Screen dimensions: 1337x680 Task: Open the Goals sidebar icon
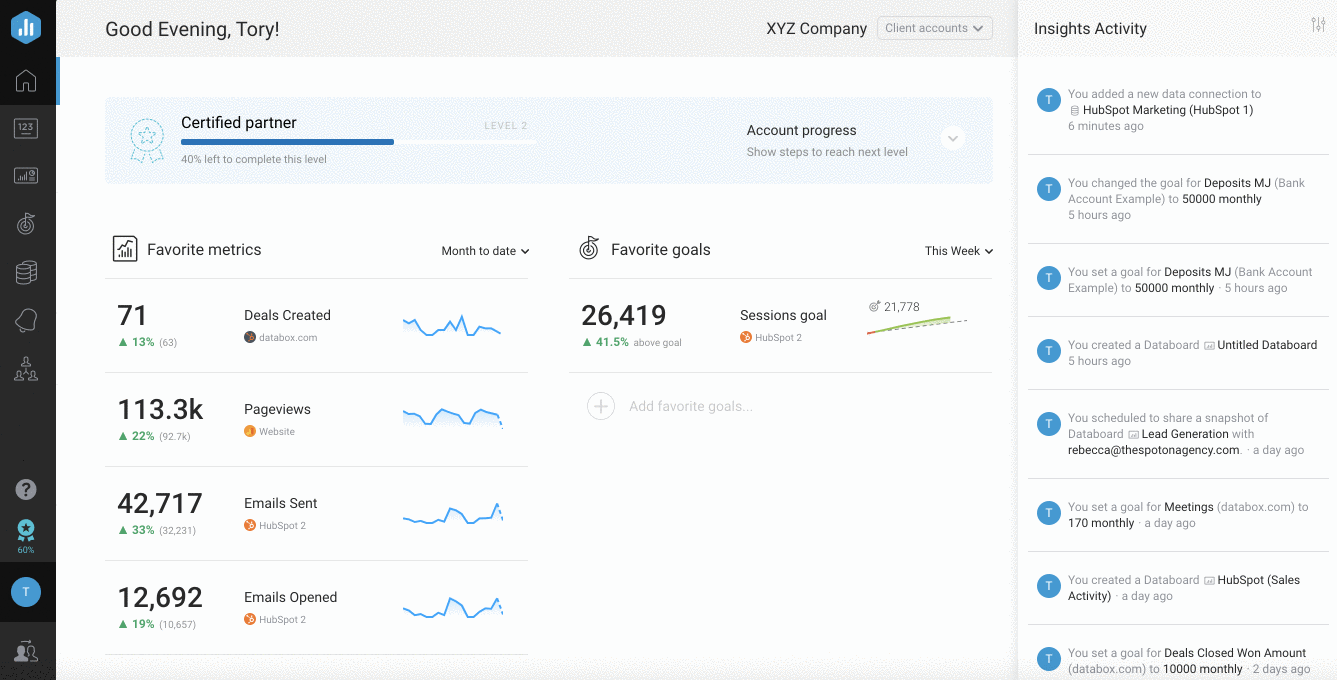pos(27,224)
